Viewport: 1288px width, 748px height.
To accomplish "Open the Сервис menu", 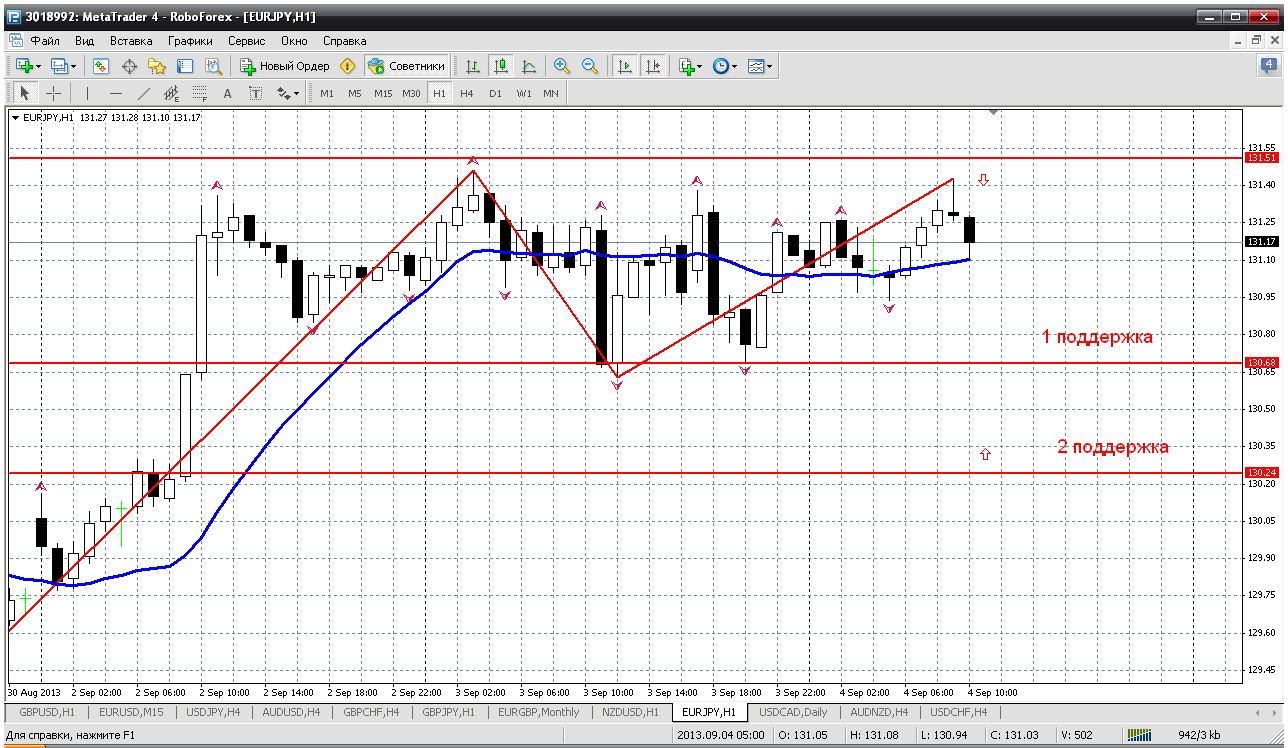I will tap(247, 41).
